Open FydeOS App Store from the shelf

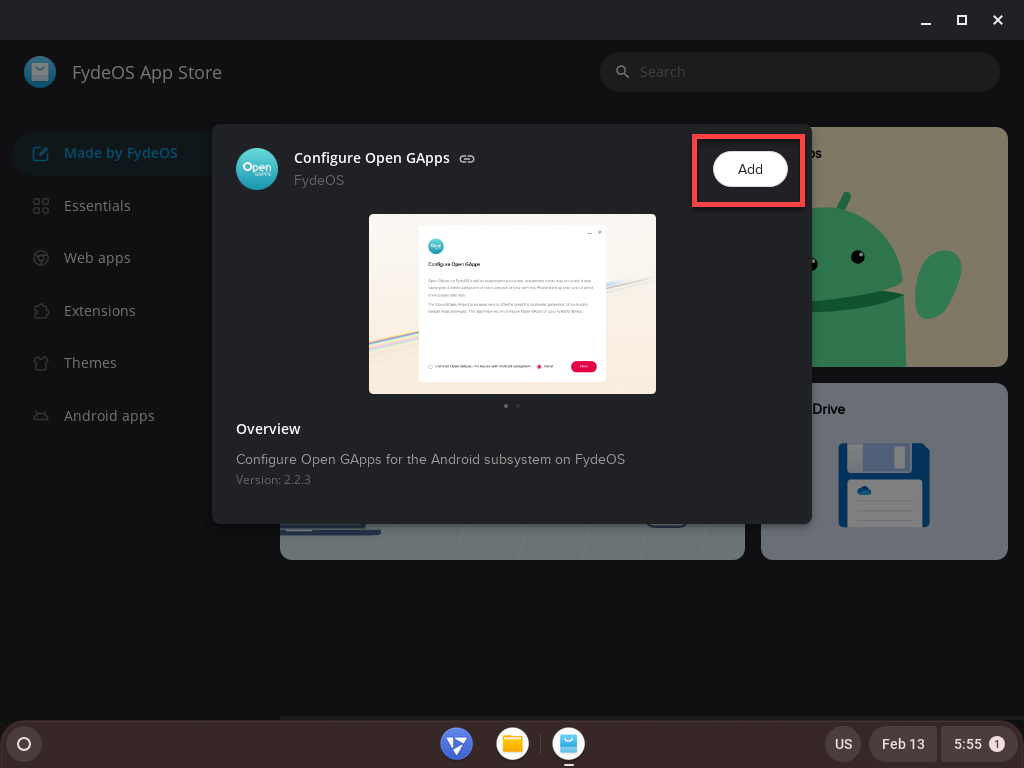(x=568, y=743)
